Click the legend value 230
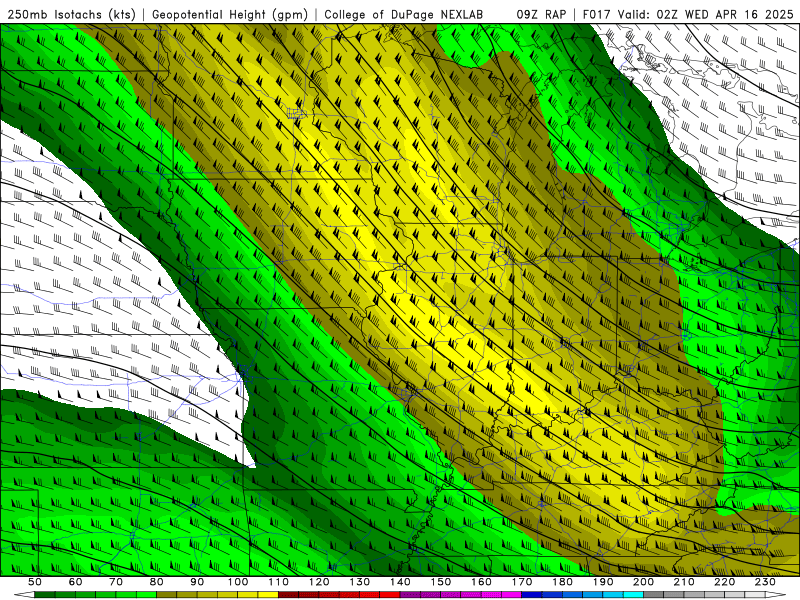This screenshot has width=800, height=600. point(765,582)
